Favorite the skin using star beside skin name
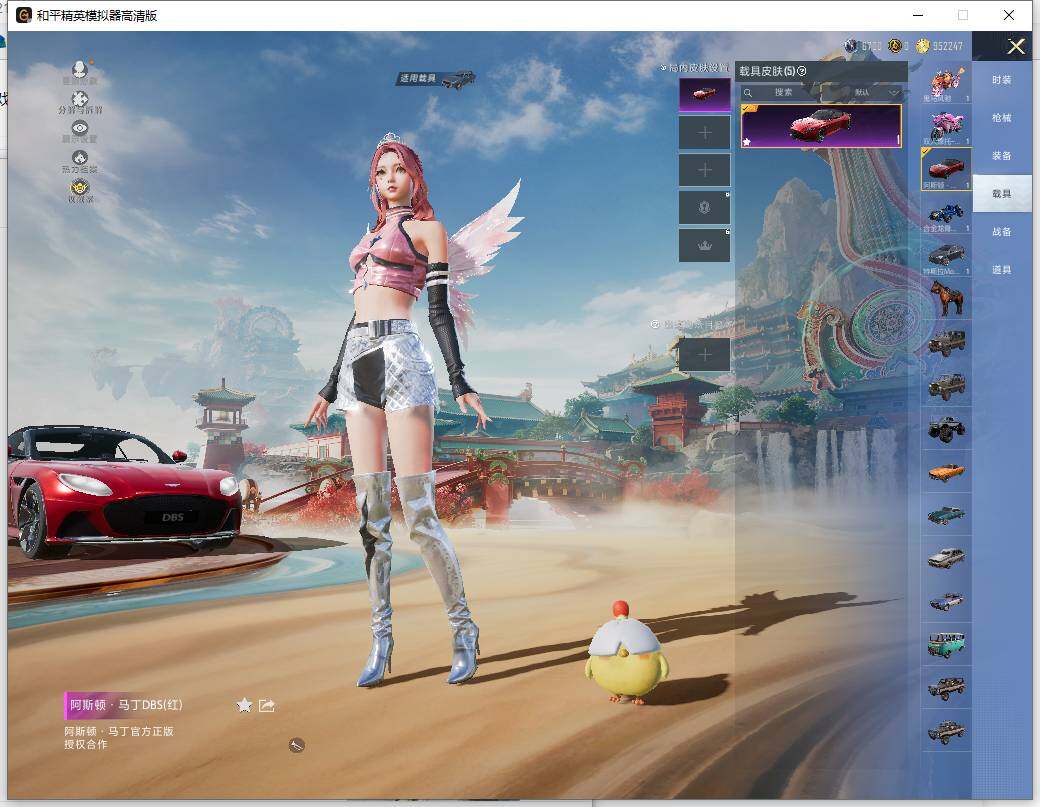The height and width of the screenshot is (807, 1040). pyautogui.click(x=244, y=705)
